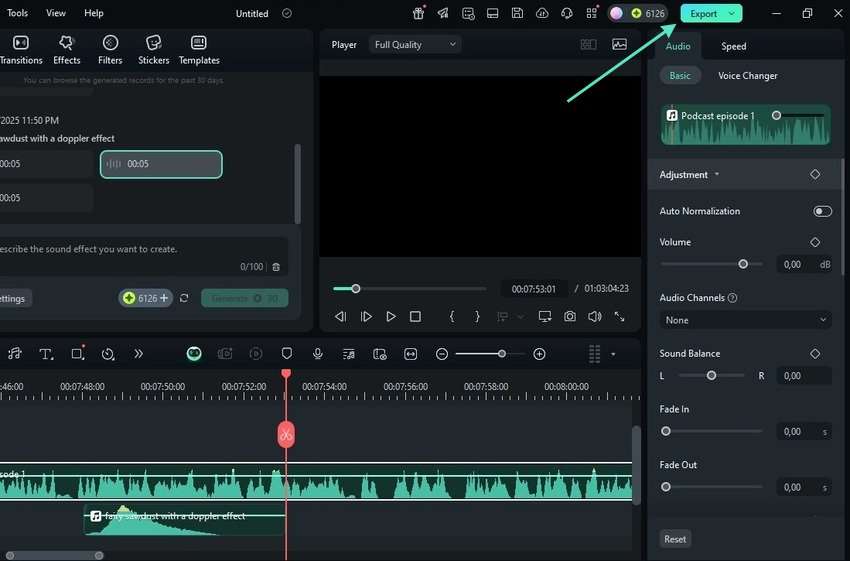Viewport: 850px width, 561px height.
Task: Click the Volume slider handle
Action: [x=743, y=264]
